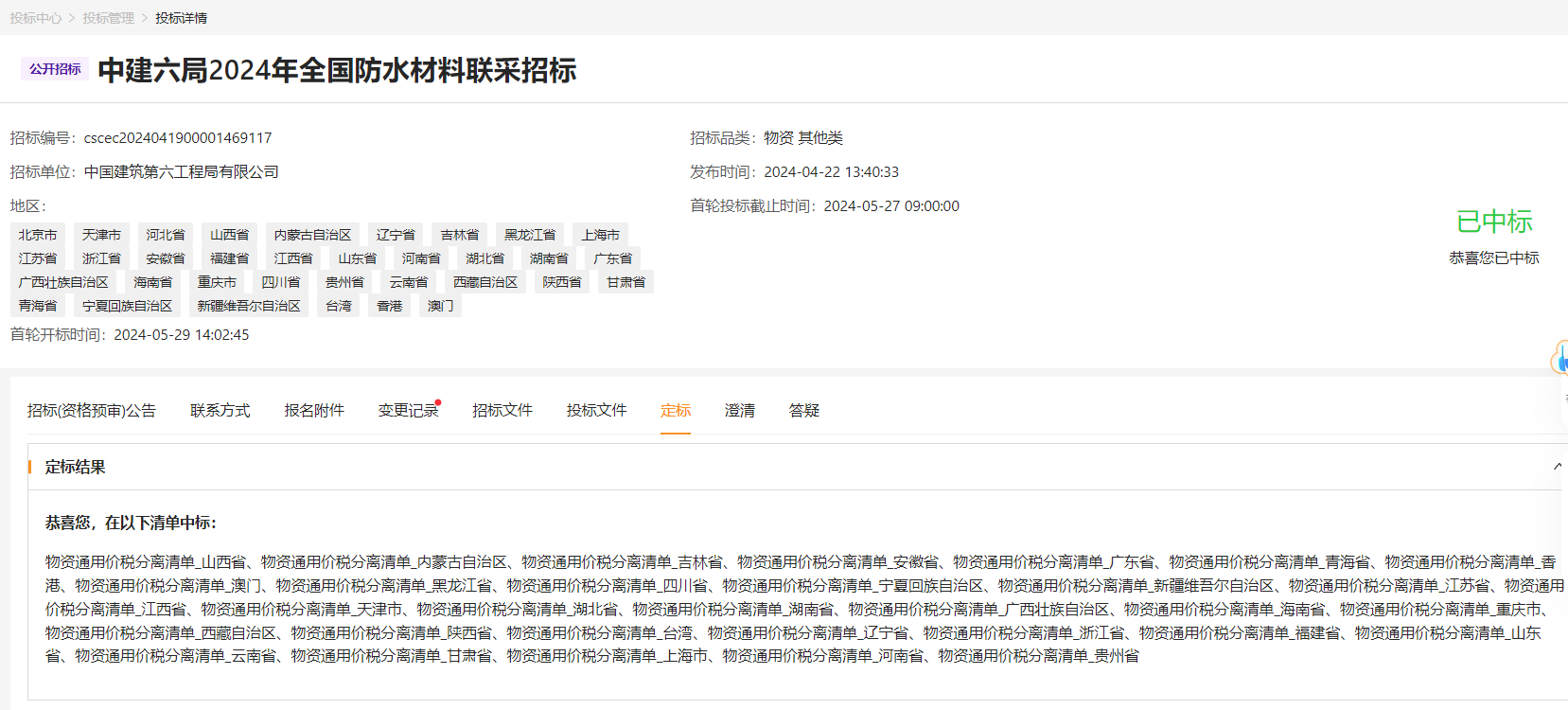Click the 天津市 region tag
1568x710 pixels.
(101, 235)
